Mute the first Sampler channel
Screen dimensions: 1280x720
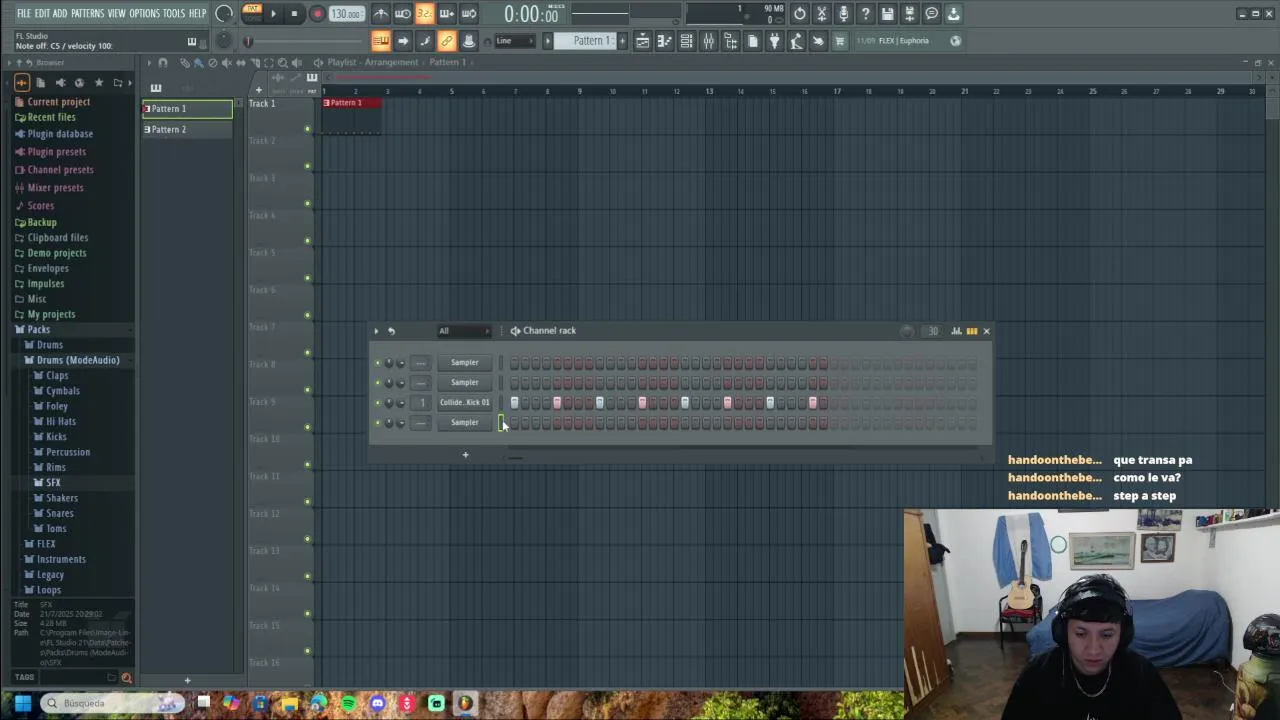[378, 363]
